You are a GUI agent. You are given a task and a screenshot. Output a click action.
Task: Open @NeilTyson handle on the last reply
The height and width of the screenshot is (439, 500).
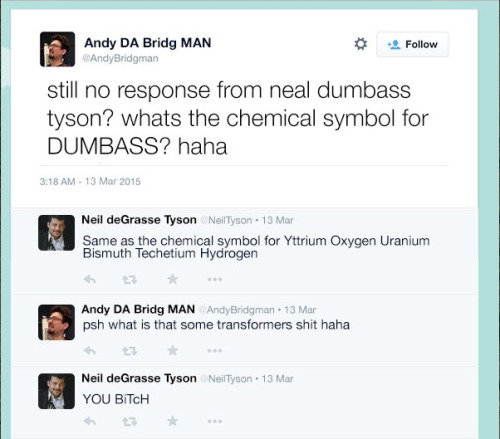coord(226,379)
